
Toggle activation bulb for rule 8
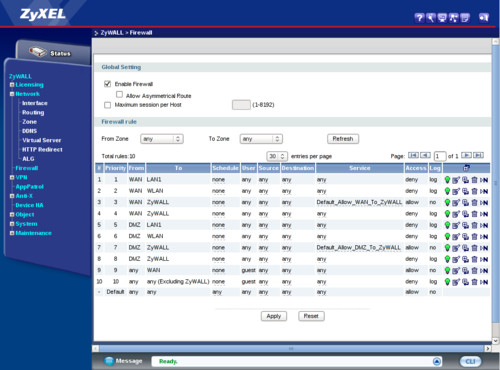tap(447, 259)
